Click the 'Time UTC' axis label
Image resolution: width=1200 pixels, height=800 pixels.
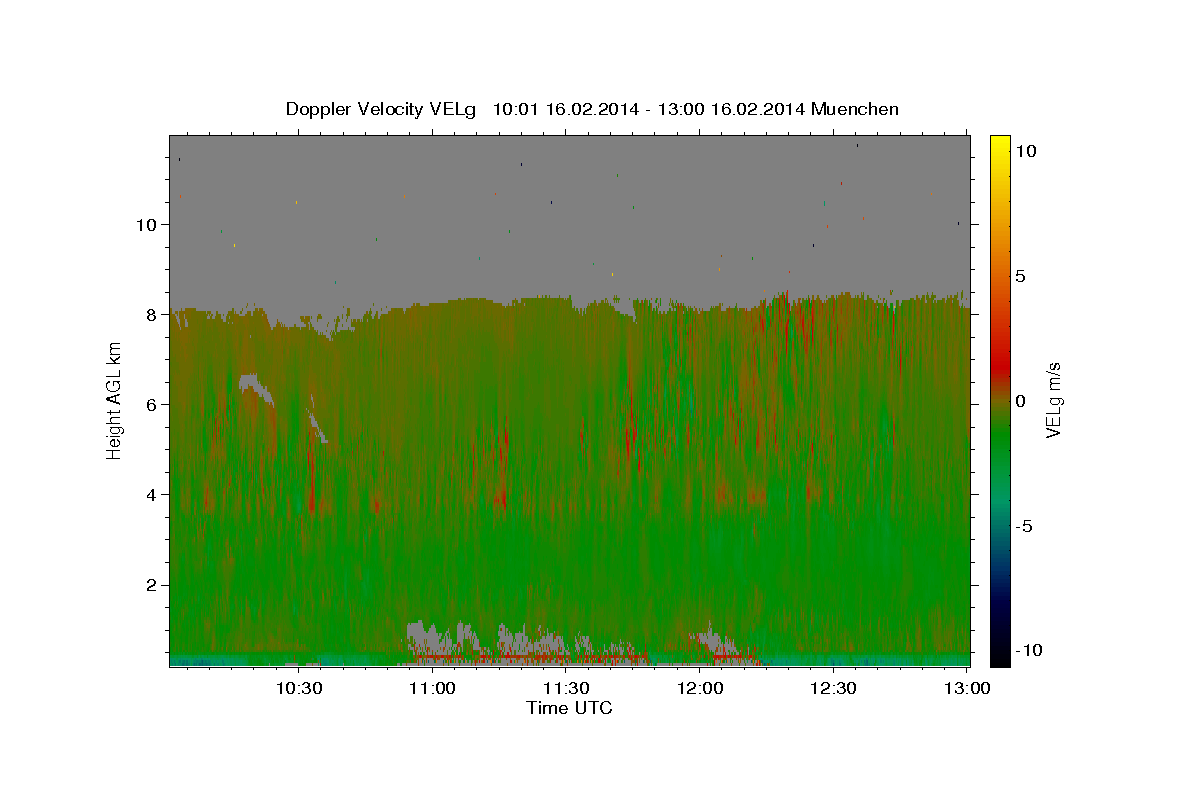pyautogui.click(x=569, y=708)
